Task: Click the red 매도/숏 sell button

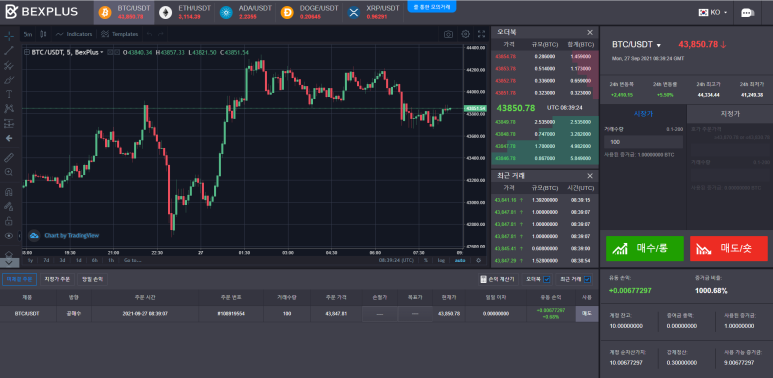Action: click(729, 248)
